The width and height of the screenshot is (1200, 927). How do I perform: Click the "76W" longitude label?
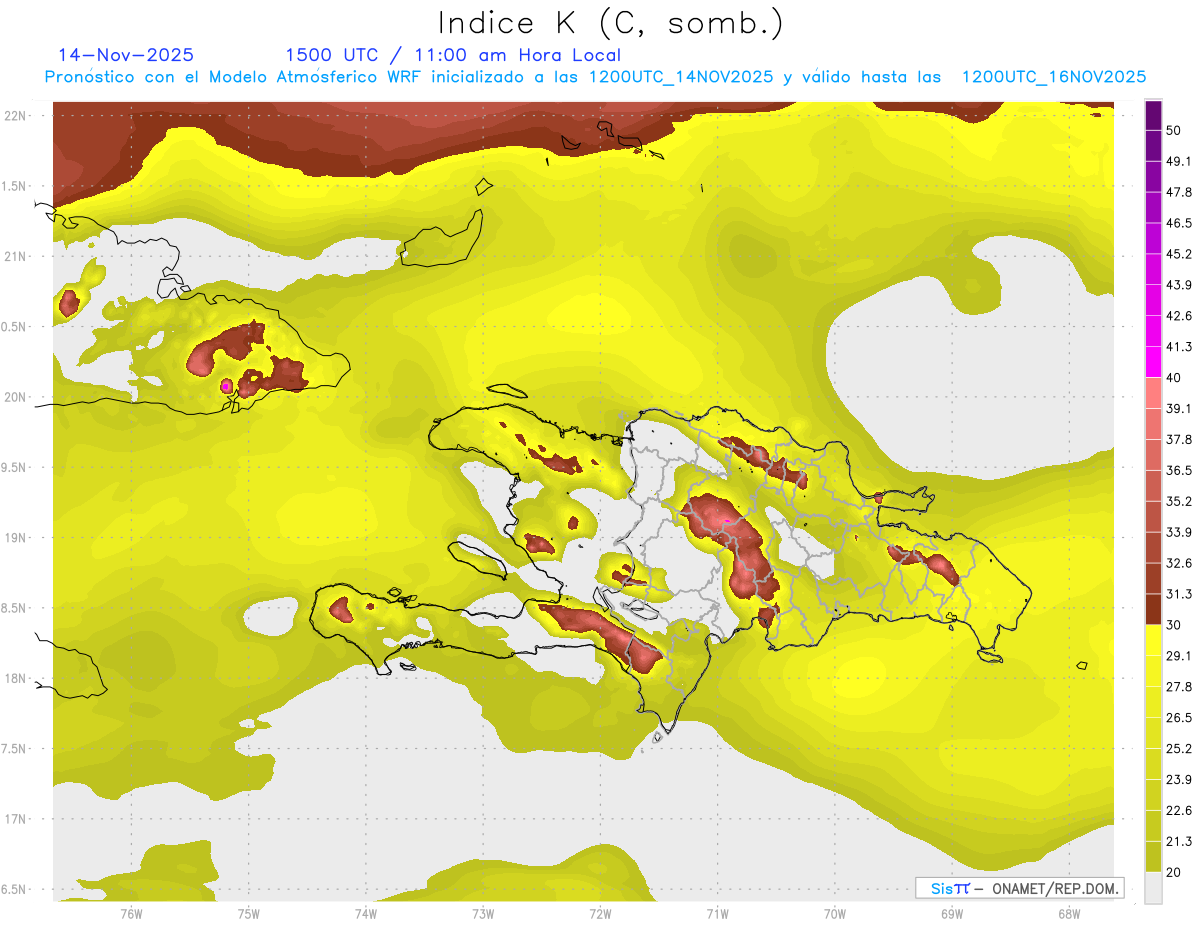131,914
